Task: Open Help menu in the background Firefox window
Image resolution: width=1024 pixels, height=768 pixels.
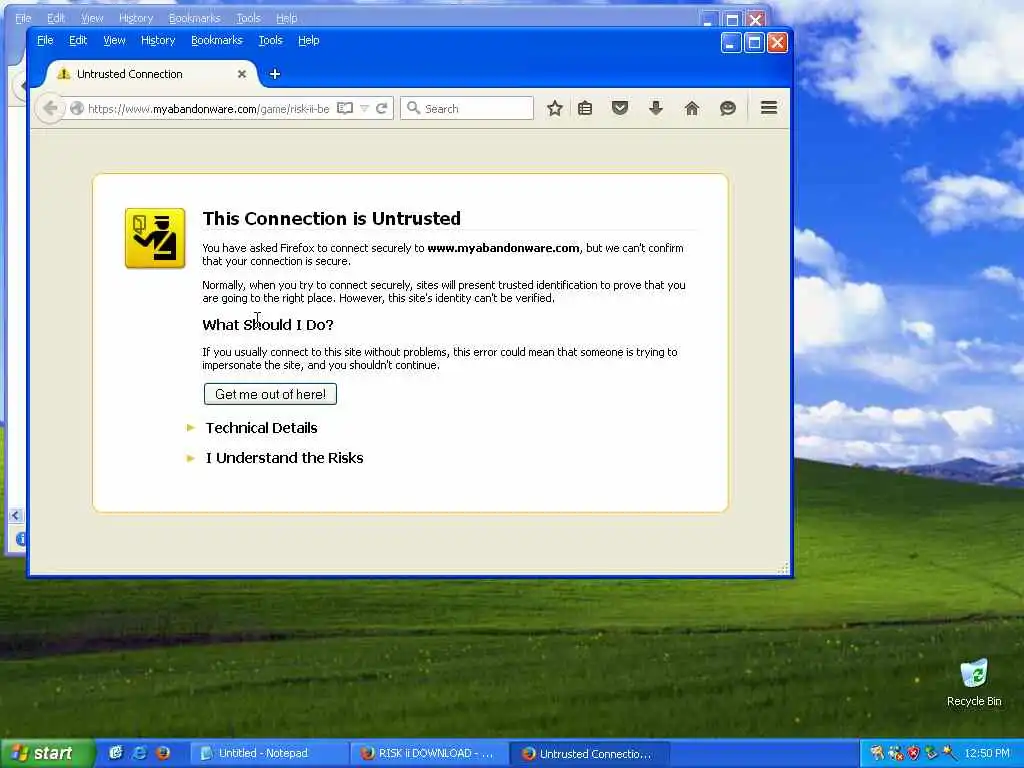Action: (x=286, y=18)
